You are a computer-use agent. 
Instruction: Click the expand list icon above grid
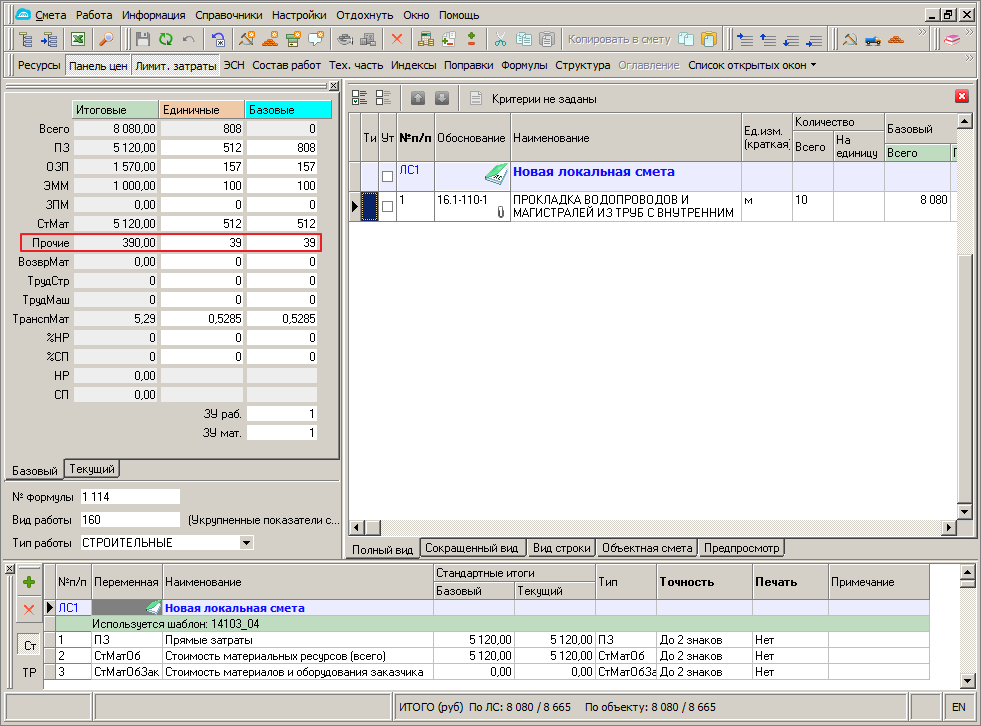[360, 98]
